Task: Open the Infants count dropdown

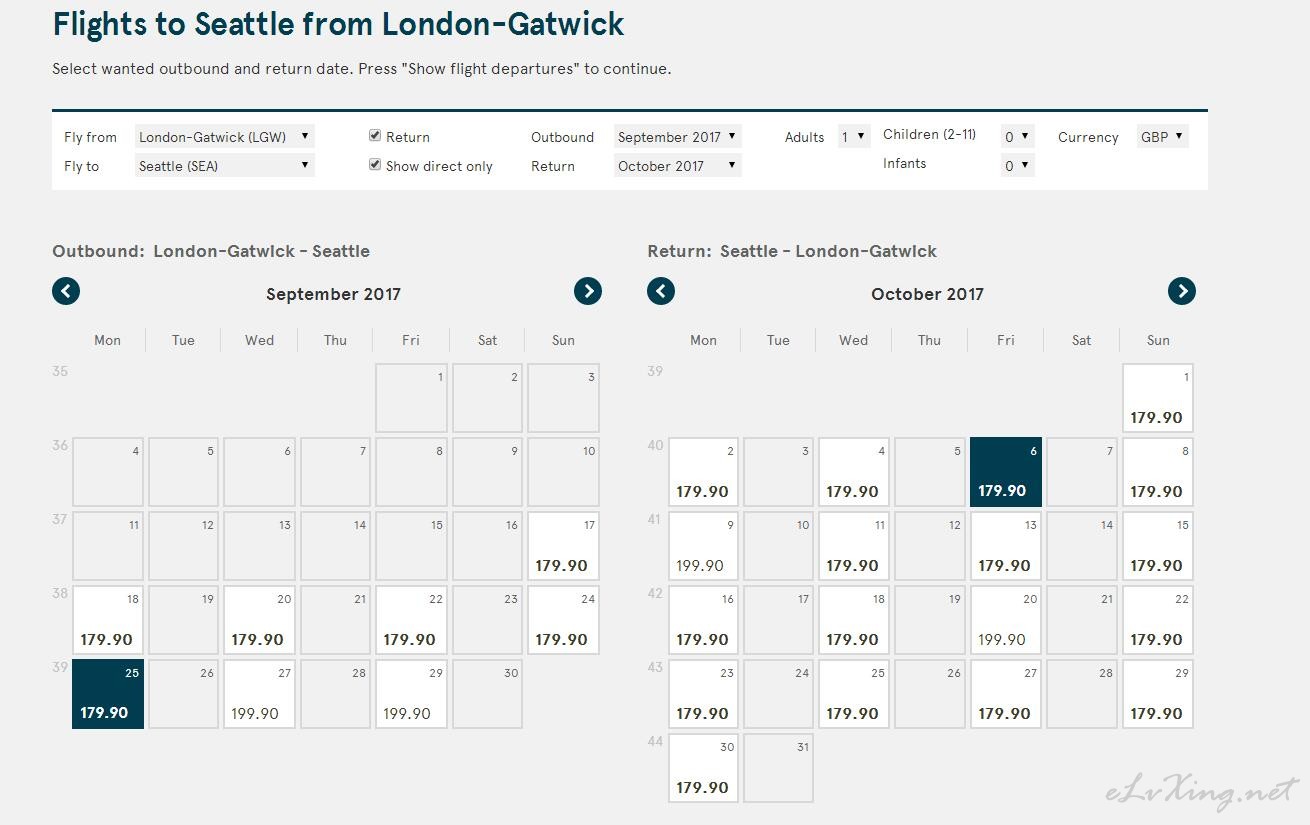Action: pyautogui.click(x=1017, y=166)
